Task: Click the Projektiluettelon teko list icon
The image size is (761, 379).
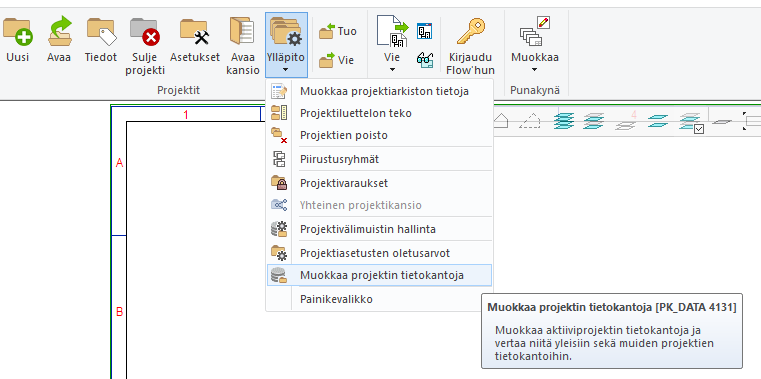Action: tap(279, 113)
